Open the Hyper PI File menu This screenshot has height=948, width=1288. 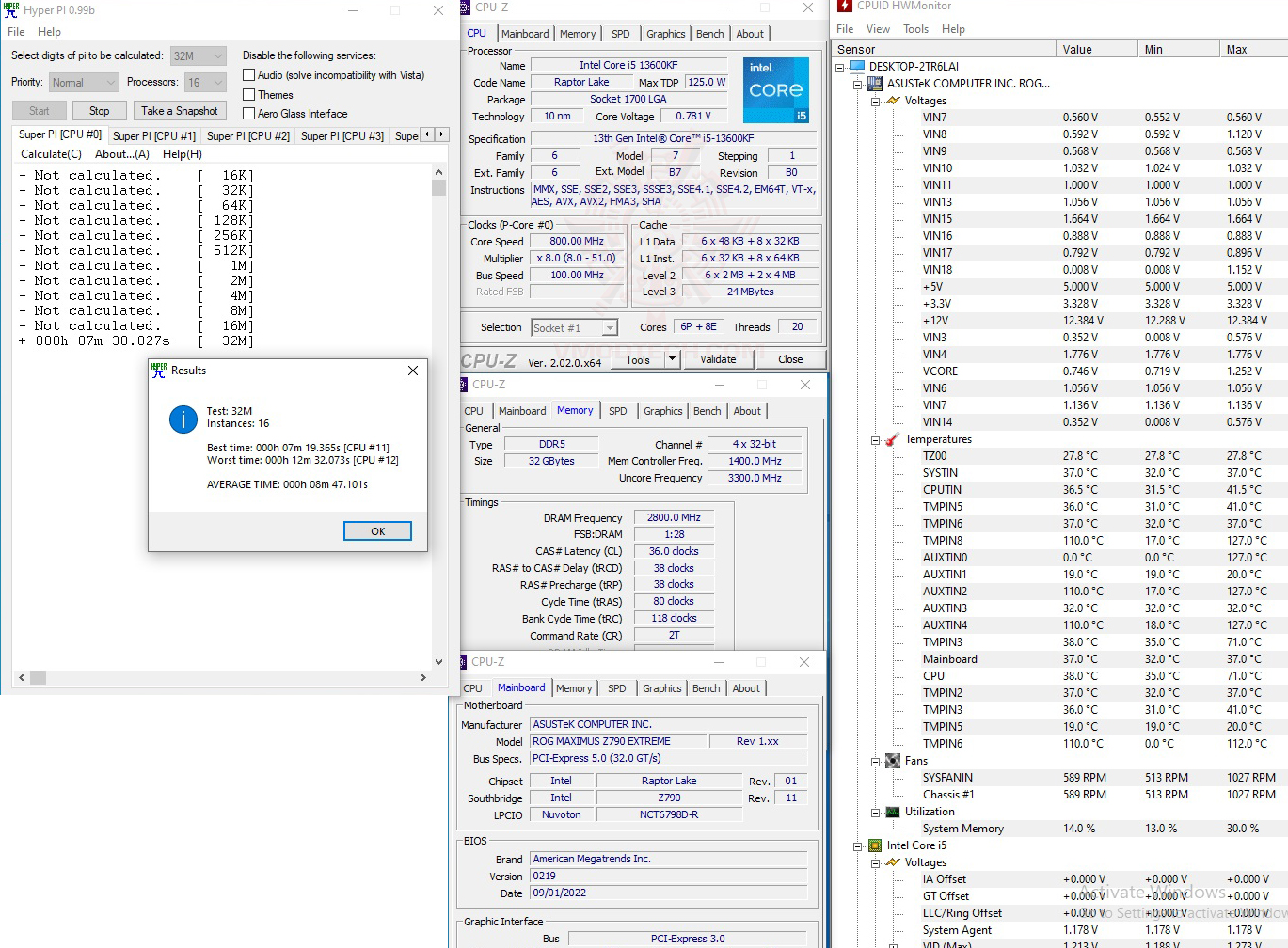click(16, 32)
